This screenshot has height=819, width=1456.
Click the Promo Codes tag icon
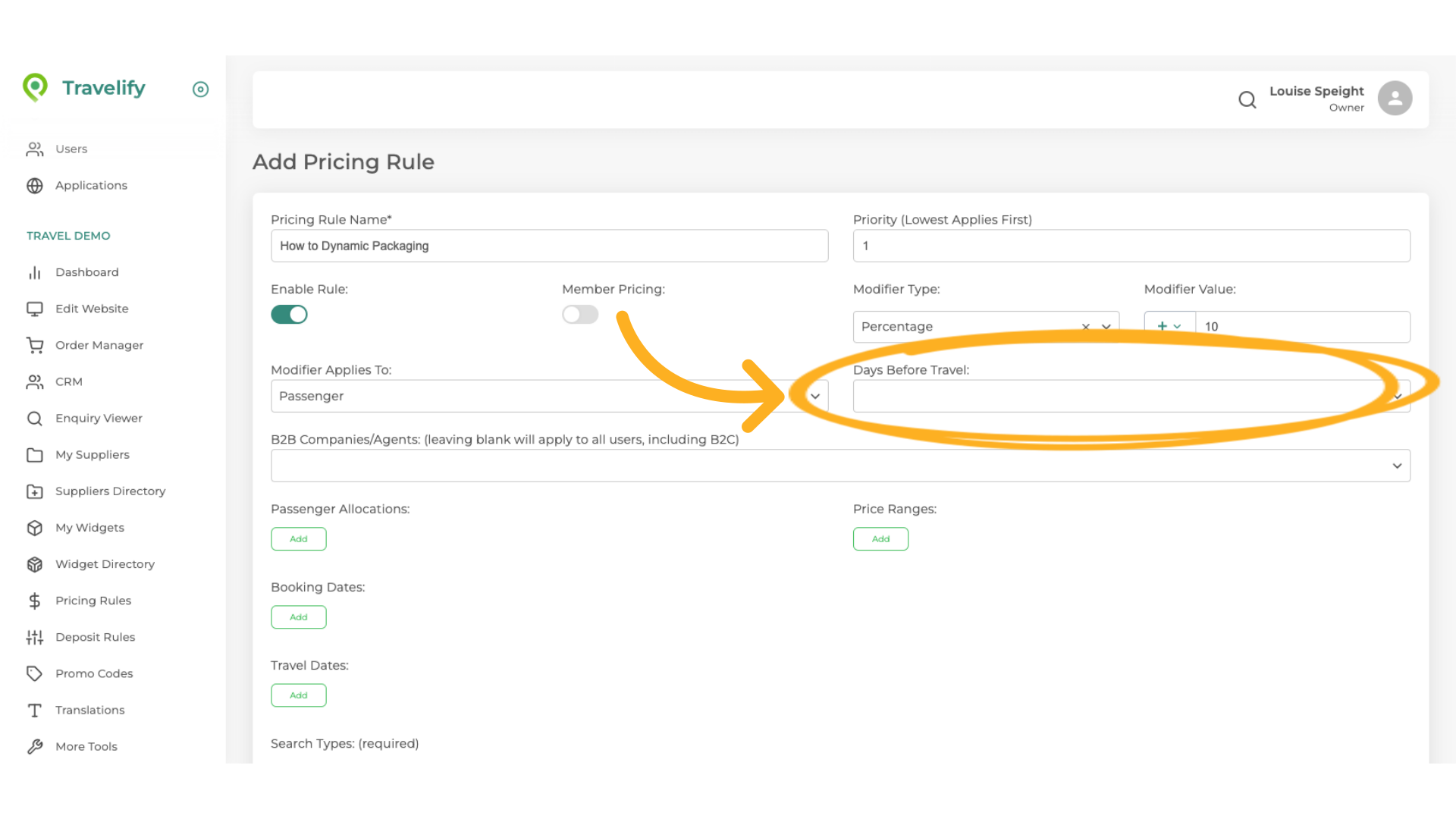tap(35, 673)
